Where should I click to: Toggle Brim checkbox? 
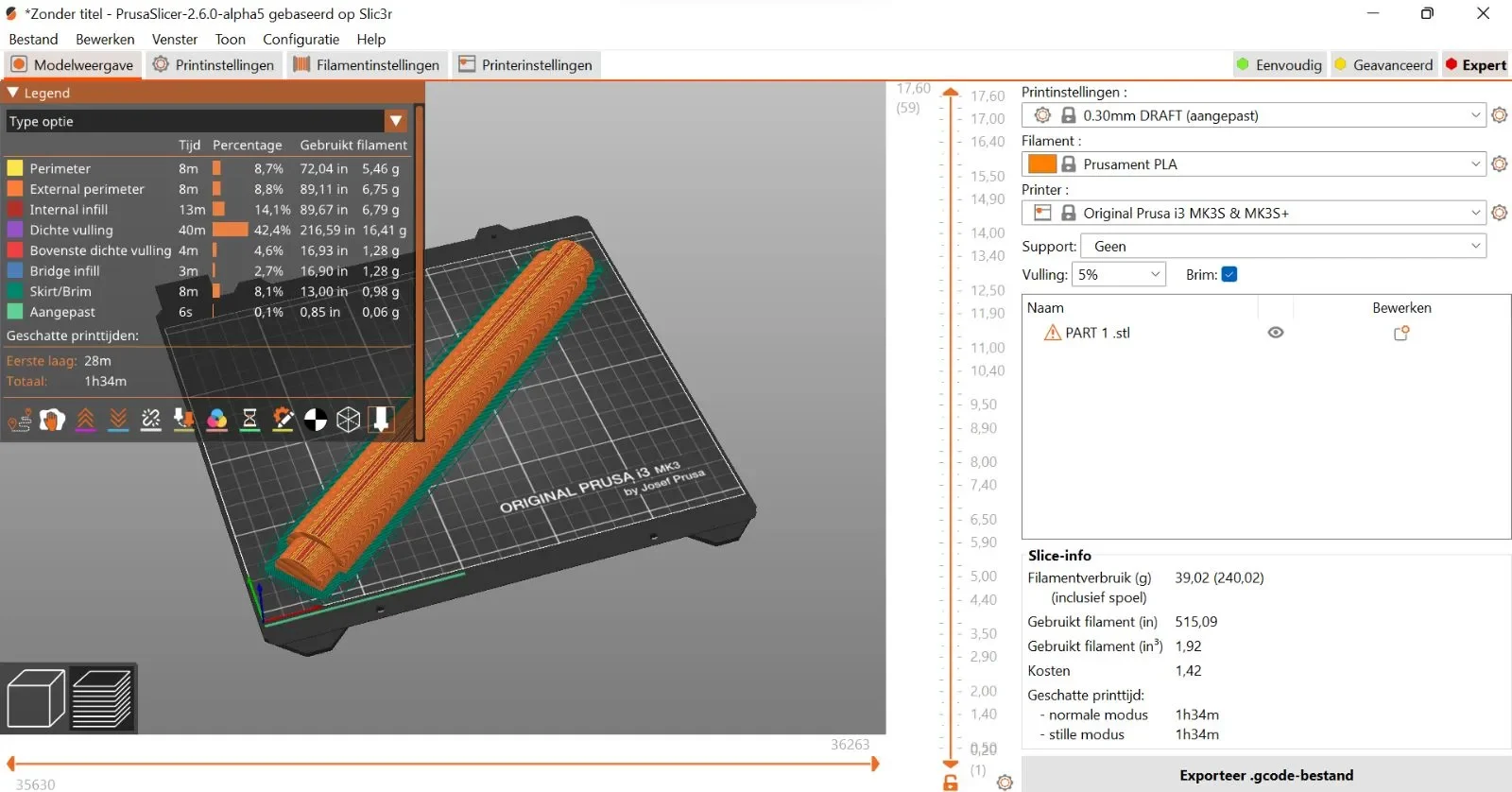coord(1229,274)
